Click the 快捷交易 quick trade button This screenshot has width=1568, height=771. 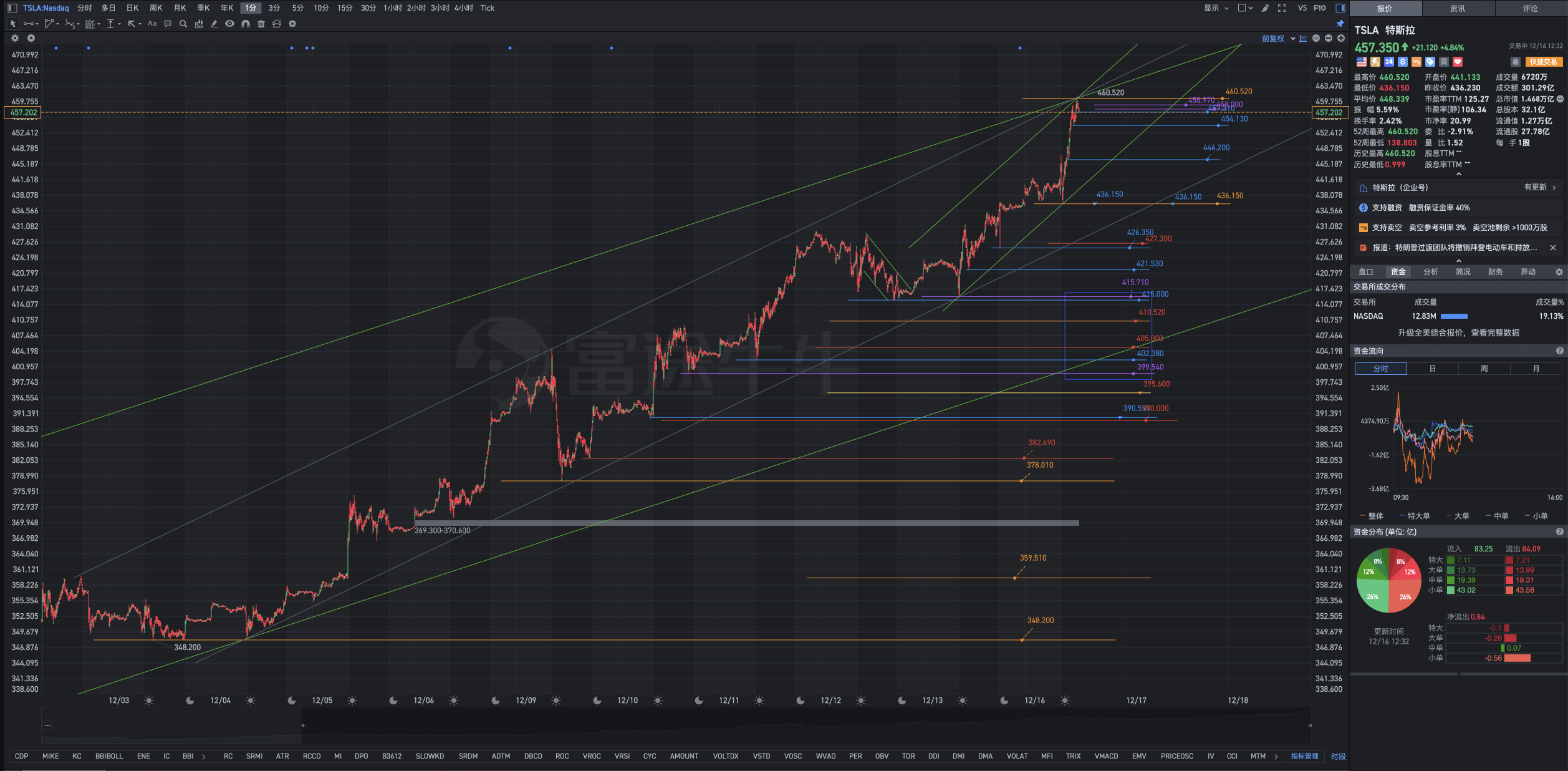click(1544, 62)
